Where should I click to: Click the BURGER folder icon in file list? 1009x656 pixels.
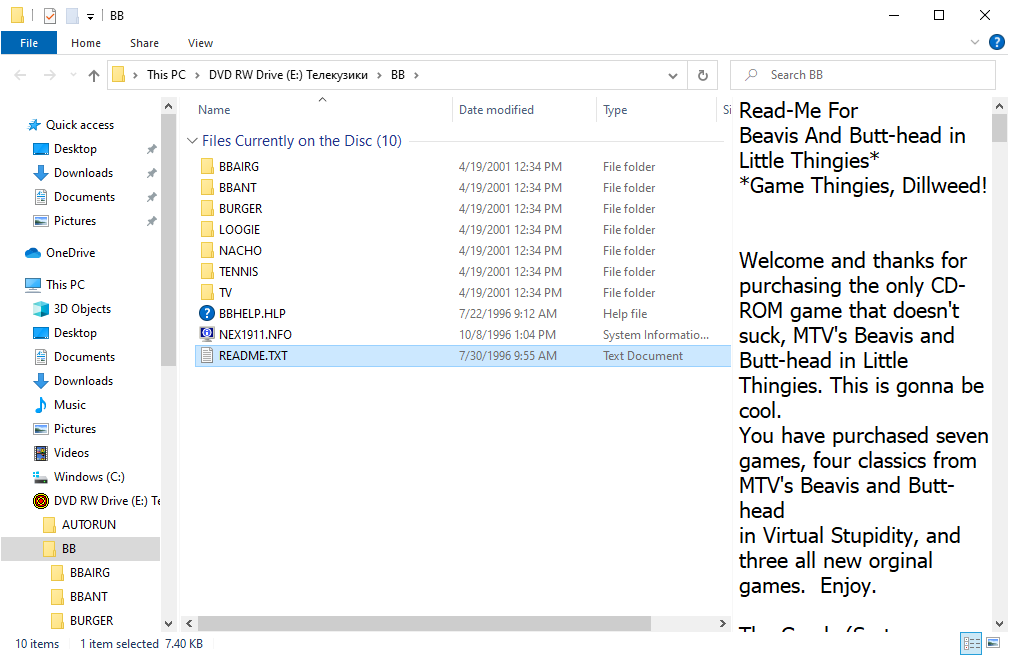[207, 209]
